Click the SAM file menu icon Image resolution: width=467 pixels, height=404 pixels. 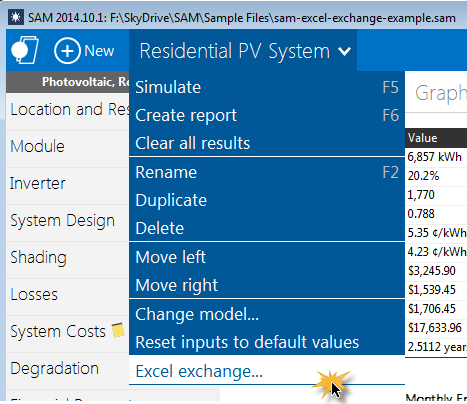point(25,50)
